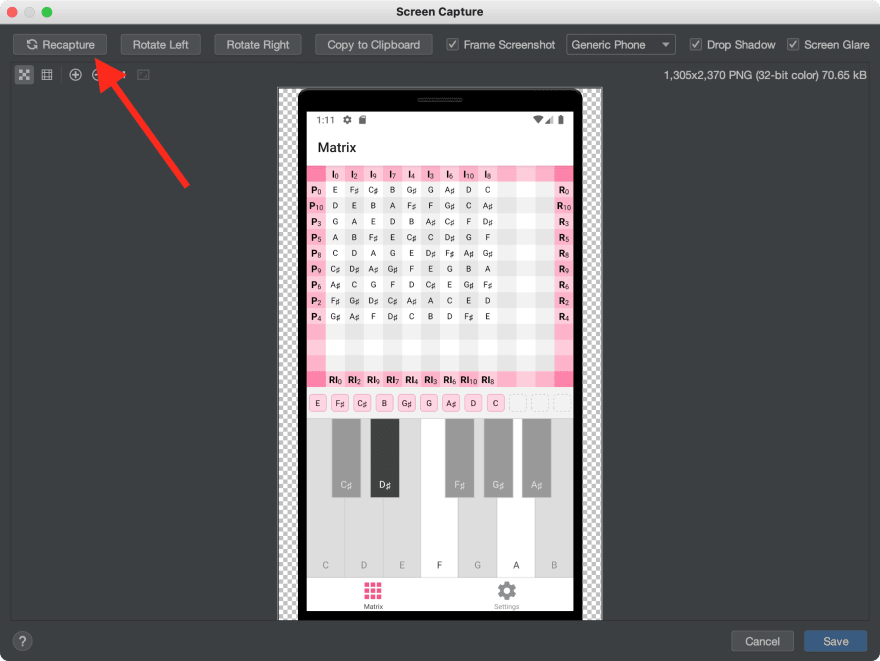
Task: Toggle the Screen Glare checkbox
Action: 792,44
